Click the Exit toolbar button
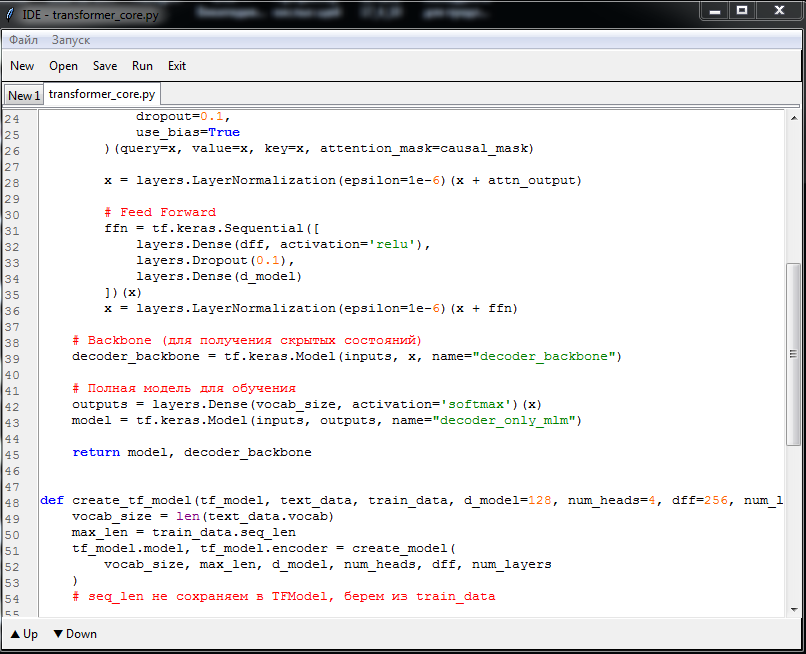 pyautogui.click(x=177, y=66)
